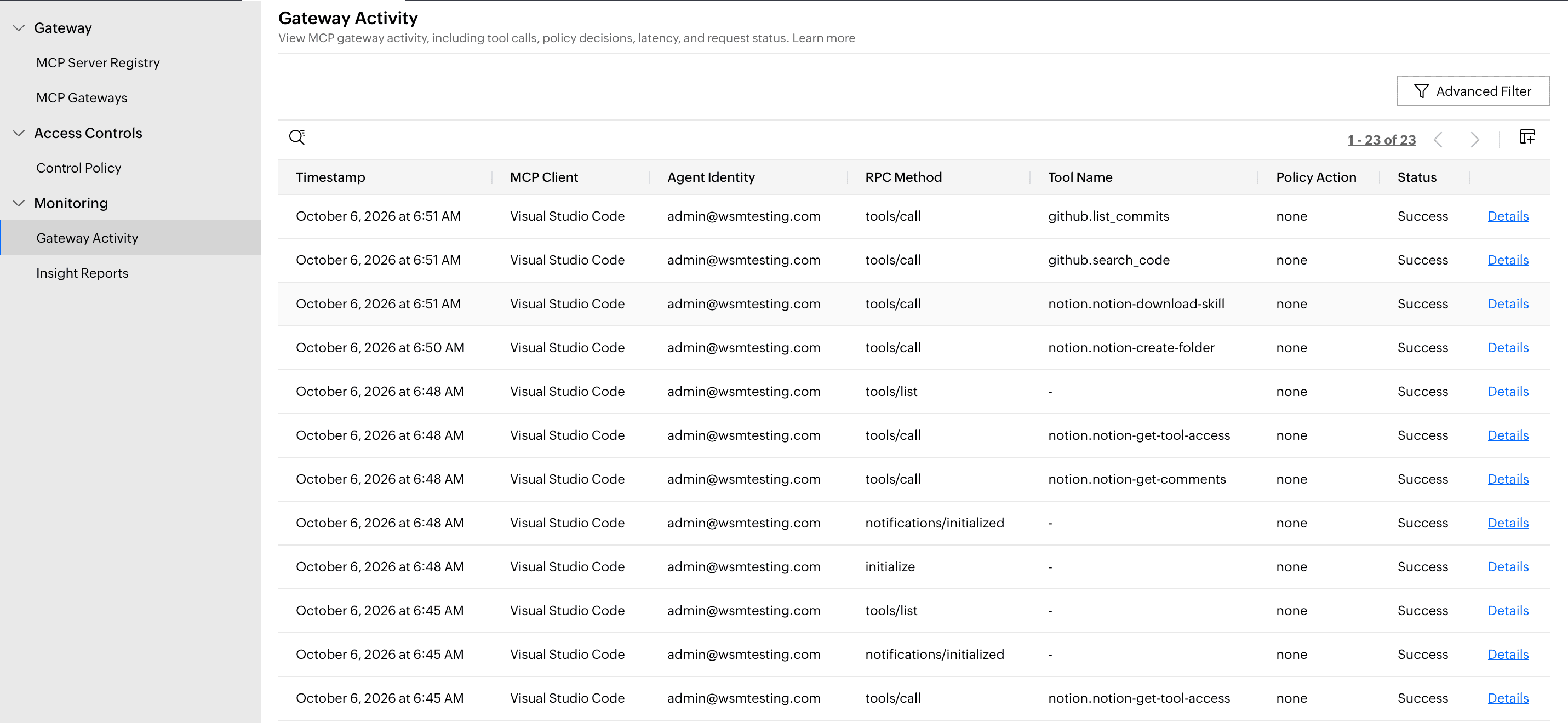Follow the Learn more link

823,38
